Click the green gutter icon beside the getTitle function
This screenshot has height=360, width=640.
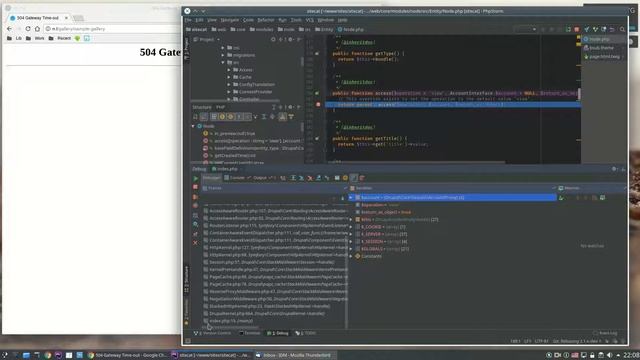click(317, 139)
